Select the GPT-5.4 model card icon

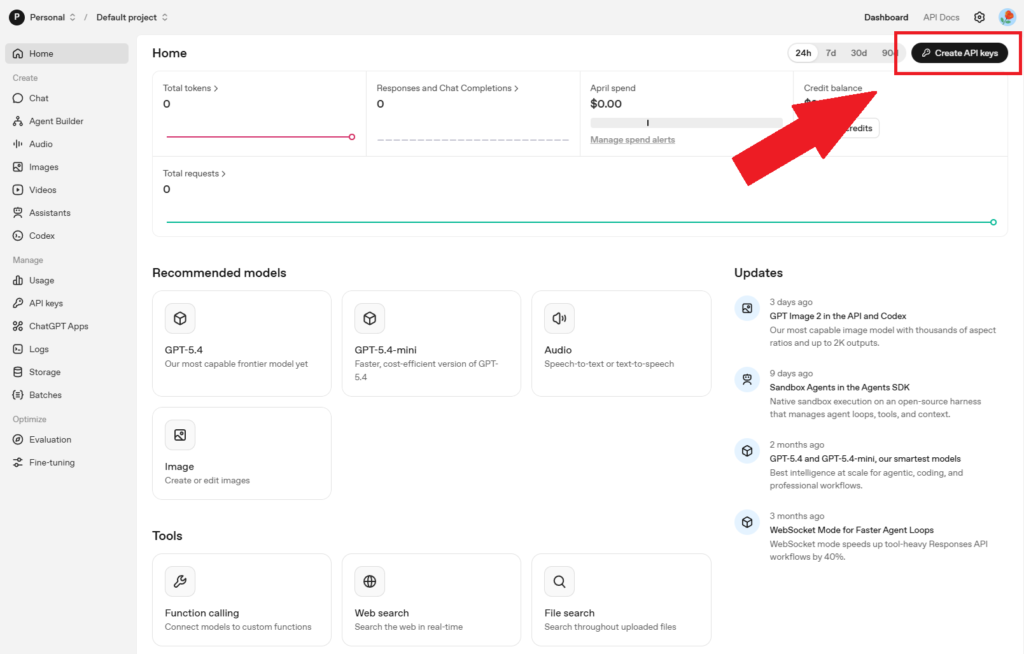(x=180, y=319)
